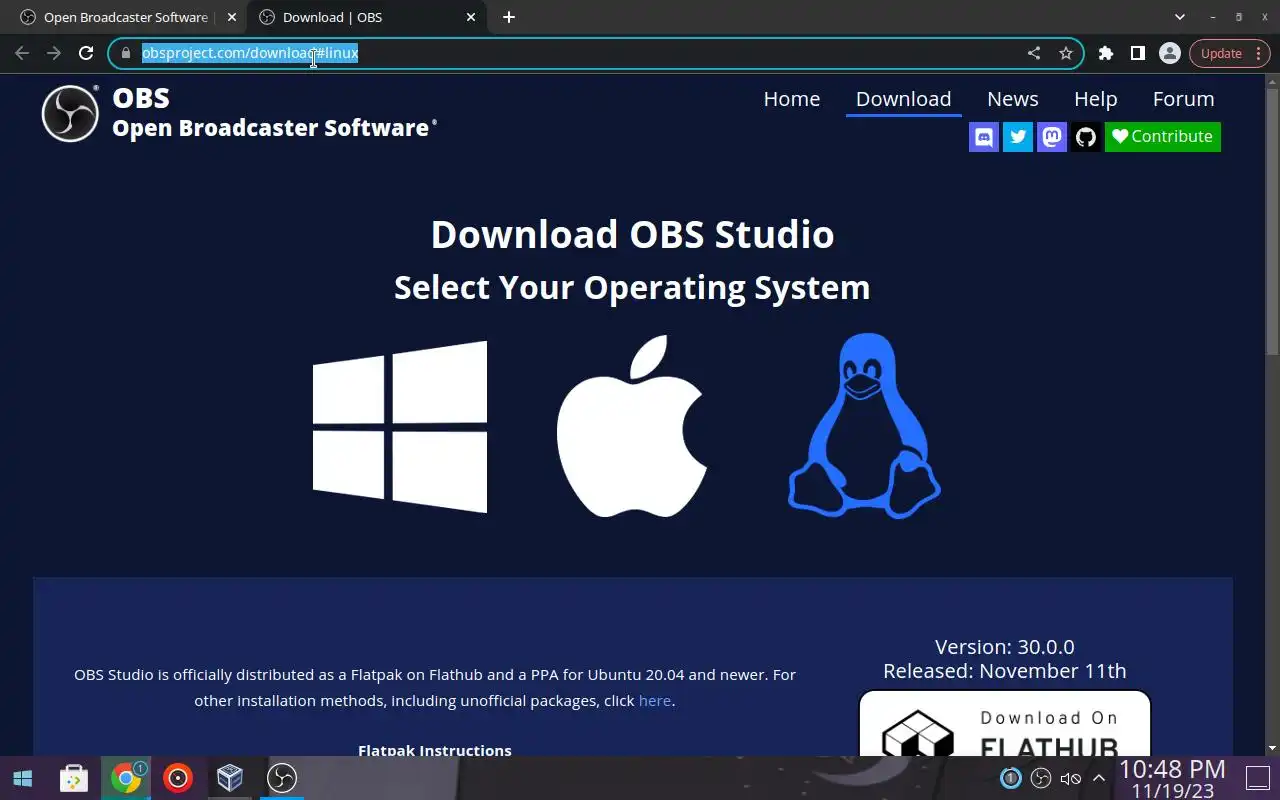Click the 'Download OBS Studio' heading

click(x=632, y=234)
